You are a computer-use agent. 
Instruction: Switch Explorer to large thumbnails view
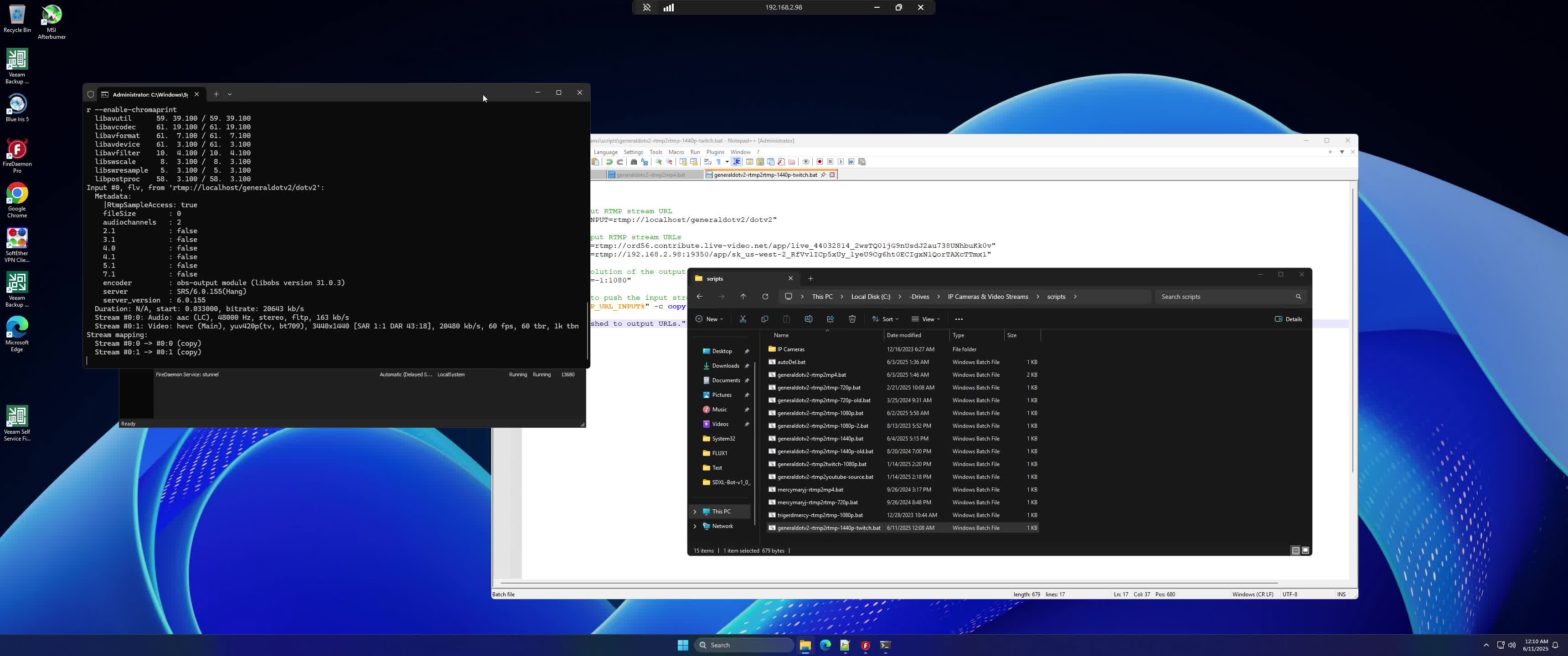click(x=1305, y=551)
